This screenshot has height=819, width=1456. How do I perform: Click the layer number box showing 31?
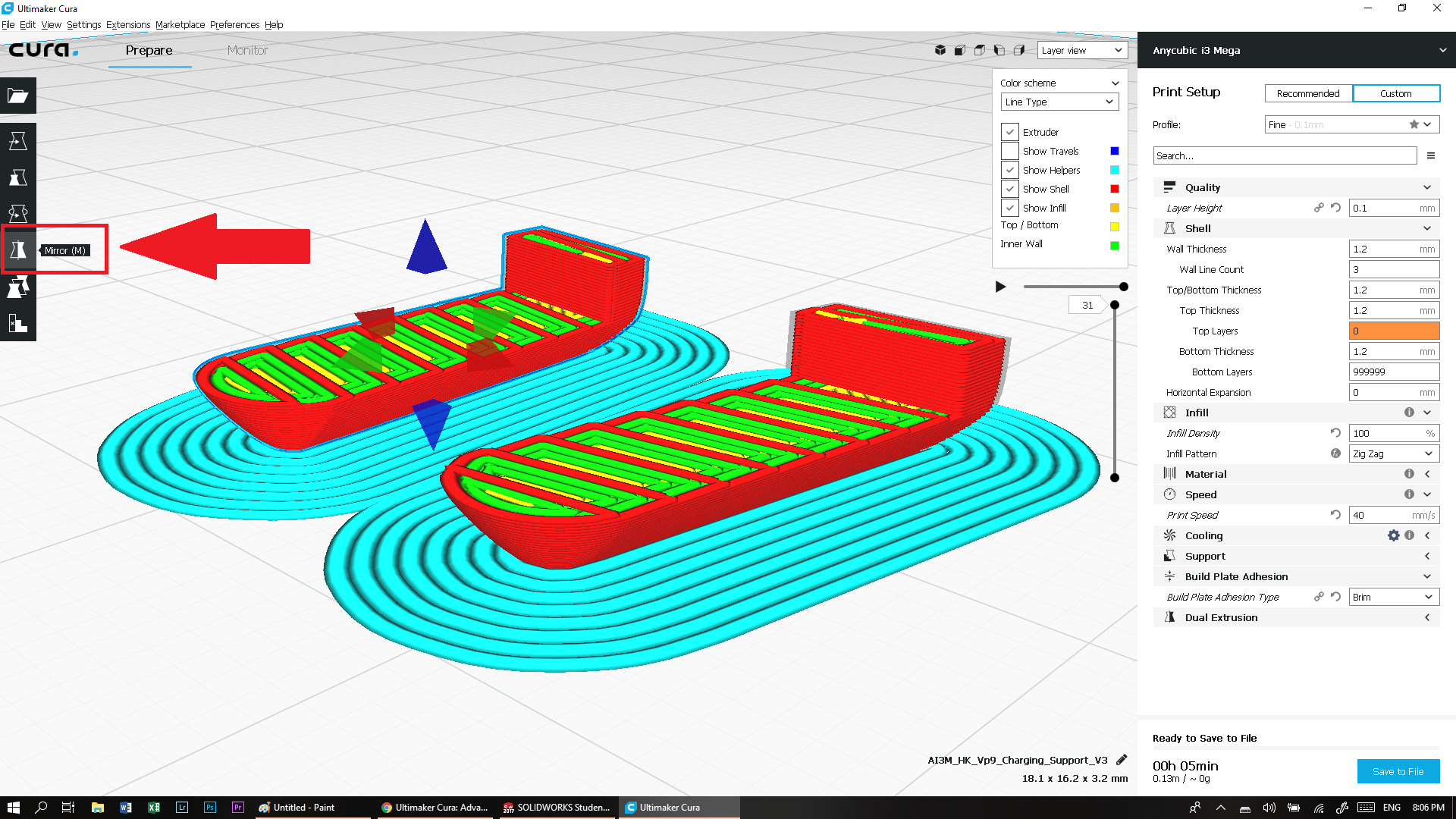[x=1087, y=305]
